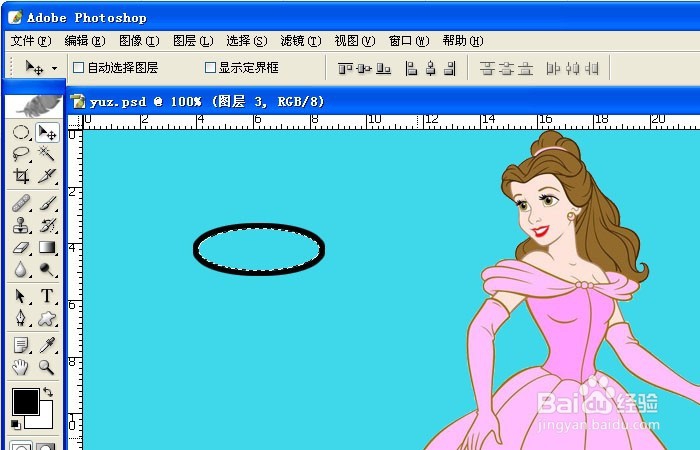This screenshot has height=450, width=700.
Task: Select the Magic Wand tool
Action: click(47, 154)
